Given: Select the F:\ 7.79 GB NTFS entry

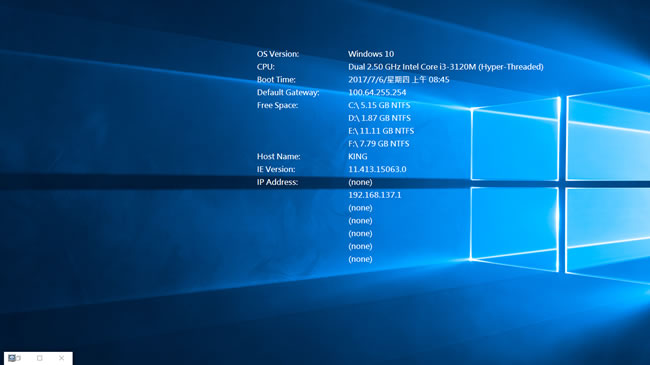Looking at the screenshot, I should coord(378,144).
